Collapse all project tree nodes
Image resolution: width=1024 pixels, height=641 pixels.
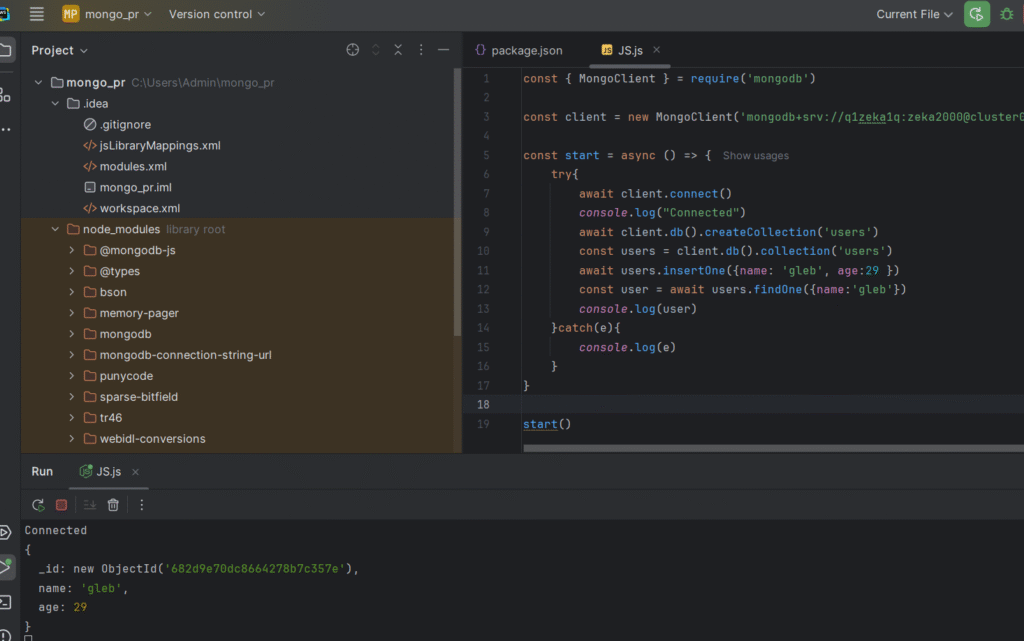398,50
